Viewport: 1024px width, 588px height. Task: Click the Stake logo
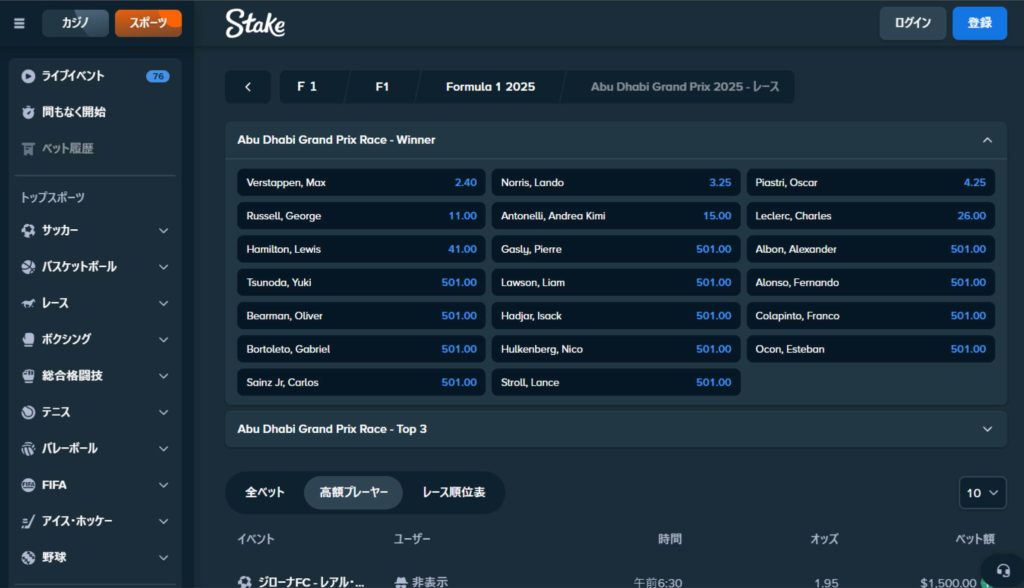(255, 23)
